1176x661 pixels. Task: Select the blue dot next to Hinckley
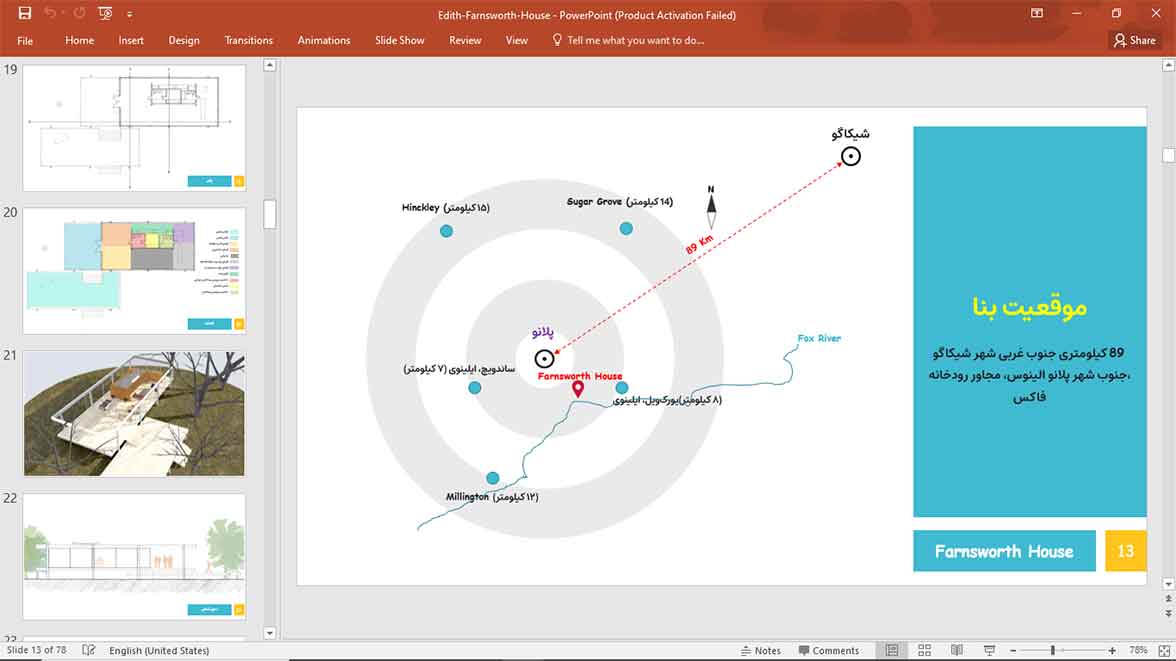pyautogui.click(x=446, y=231)
